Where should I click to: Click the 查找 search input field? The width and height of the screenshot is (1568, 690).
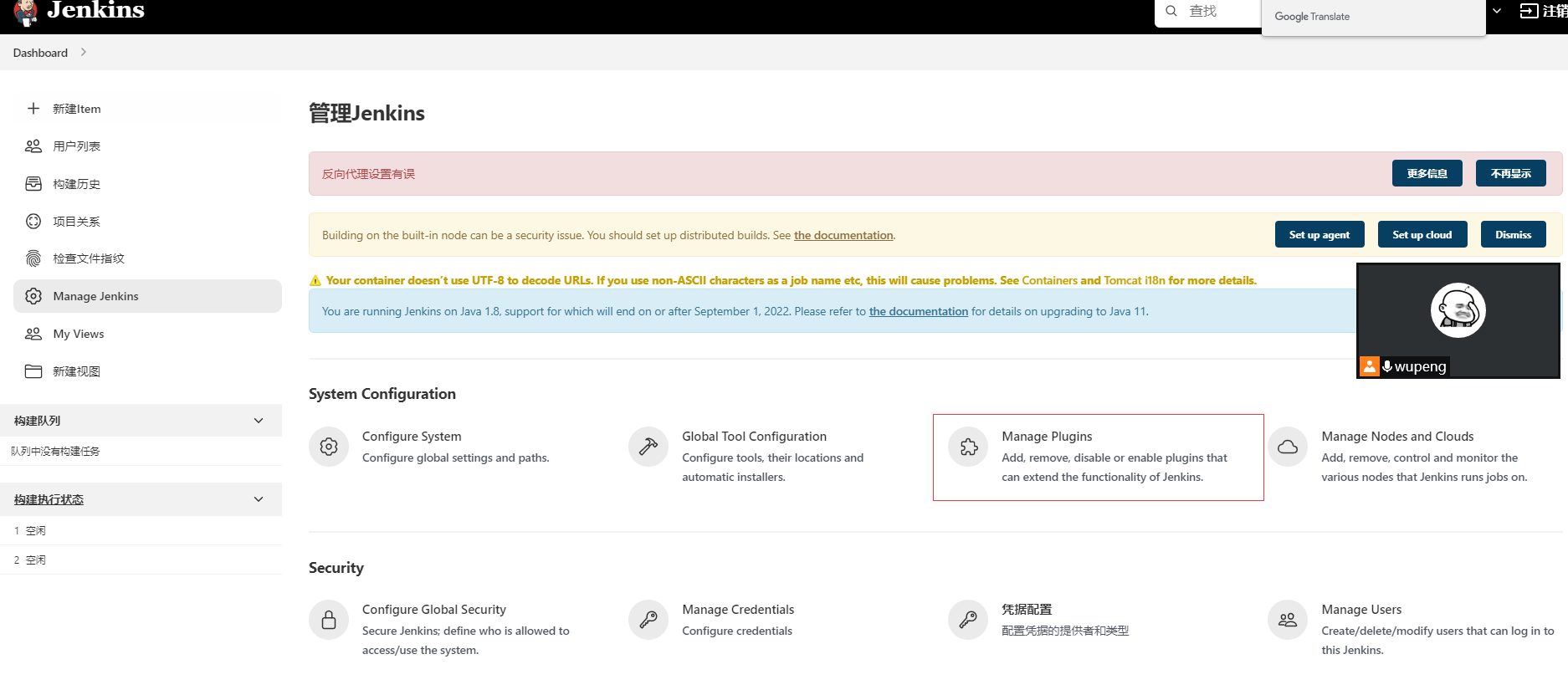pos(1208,12)
